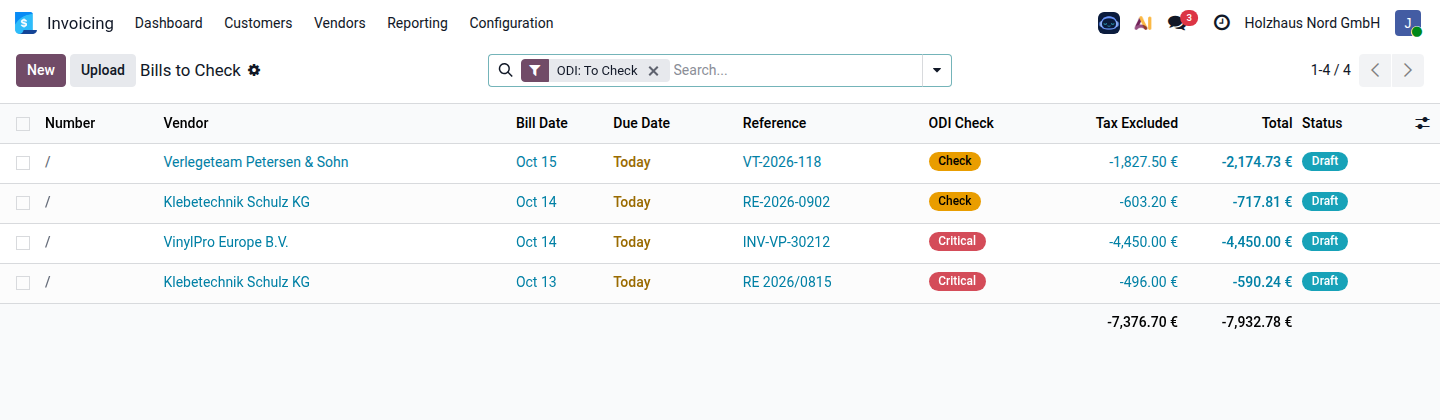Viewport: 1440px width, 420px height.
Task: Open the VinylPro Europe B.V. bill
Action: coord(226,242)
